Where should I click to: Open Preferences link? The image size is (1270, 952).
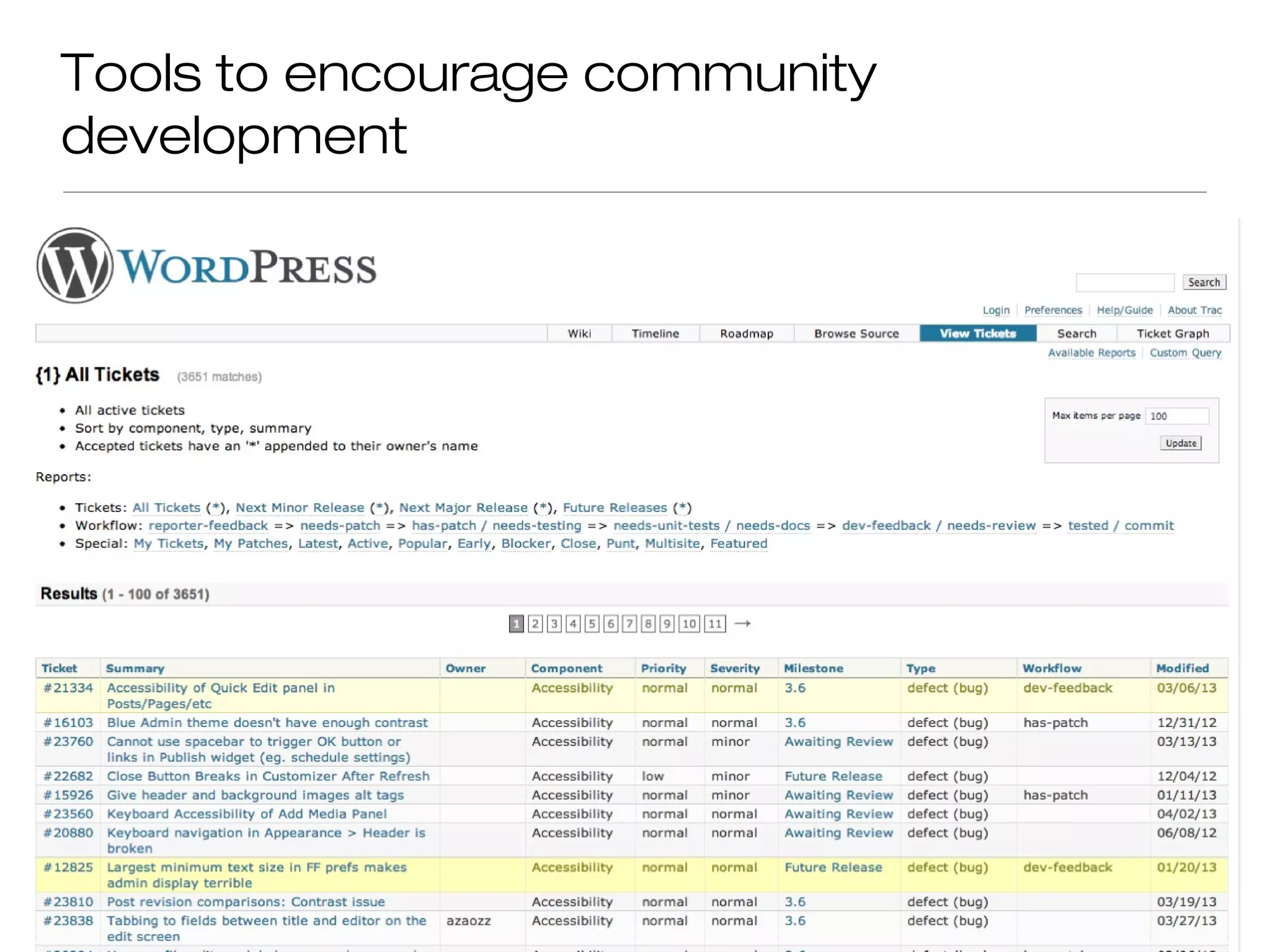coord(1053,311)
